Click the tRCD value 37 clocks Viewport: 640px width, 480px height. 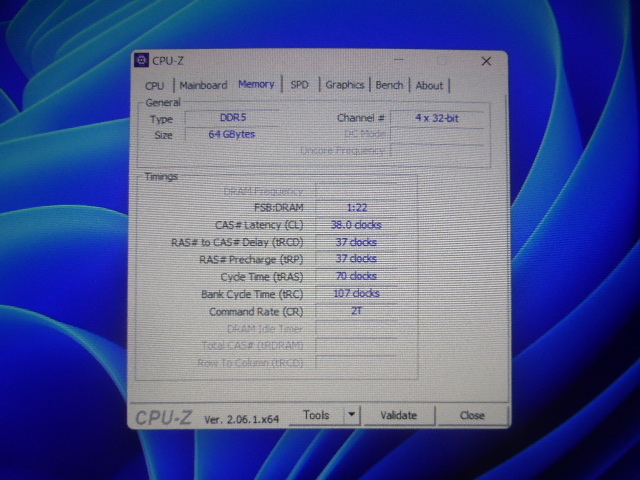357,242
